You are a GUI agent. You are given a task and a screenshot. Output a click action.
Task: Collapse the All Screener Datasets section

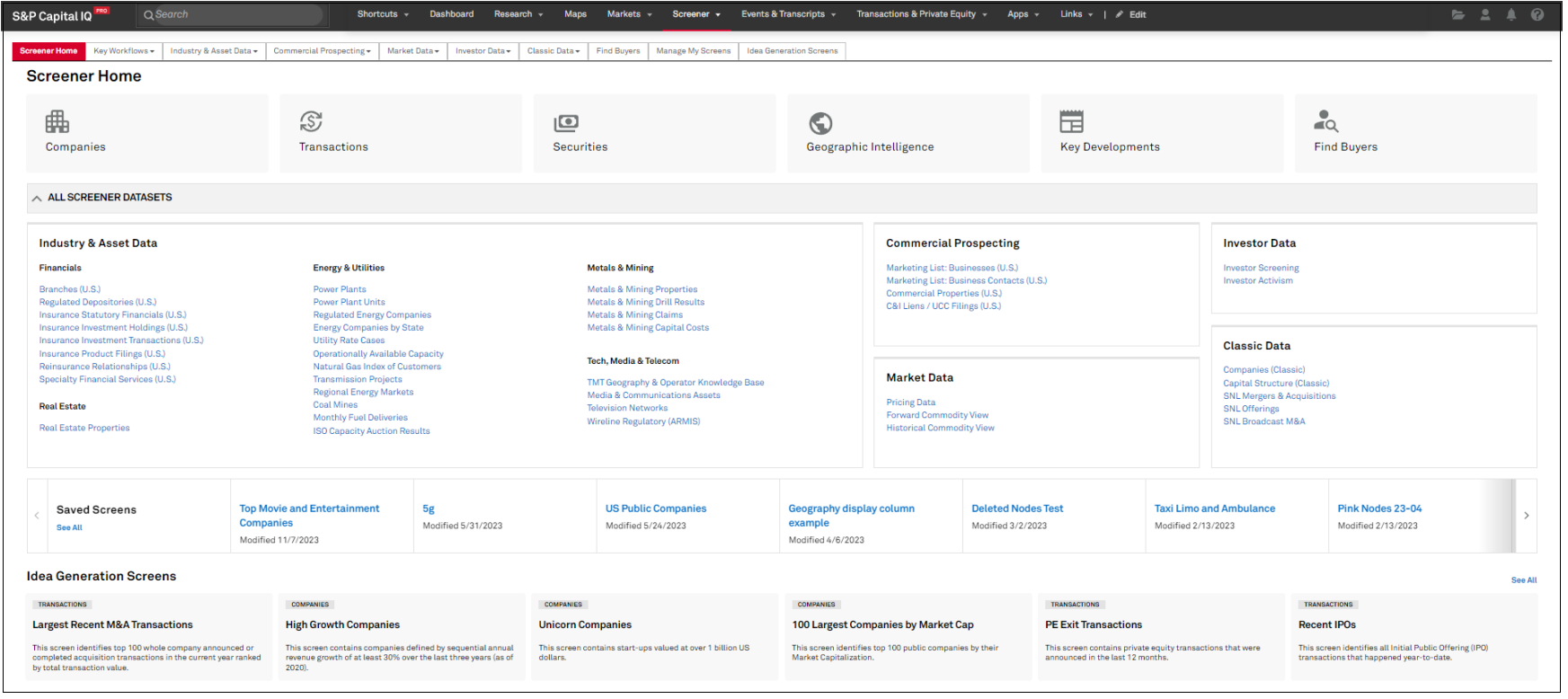pyautogui.click(x=37, y=199)
